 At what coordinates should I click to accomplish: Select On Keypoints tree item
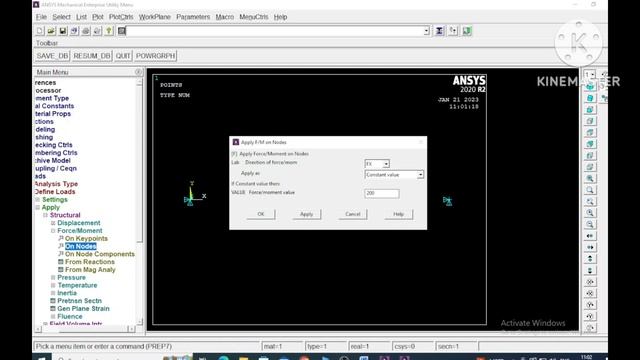click(86, 238)
